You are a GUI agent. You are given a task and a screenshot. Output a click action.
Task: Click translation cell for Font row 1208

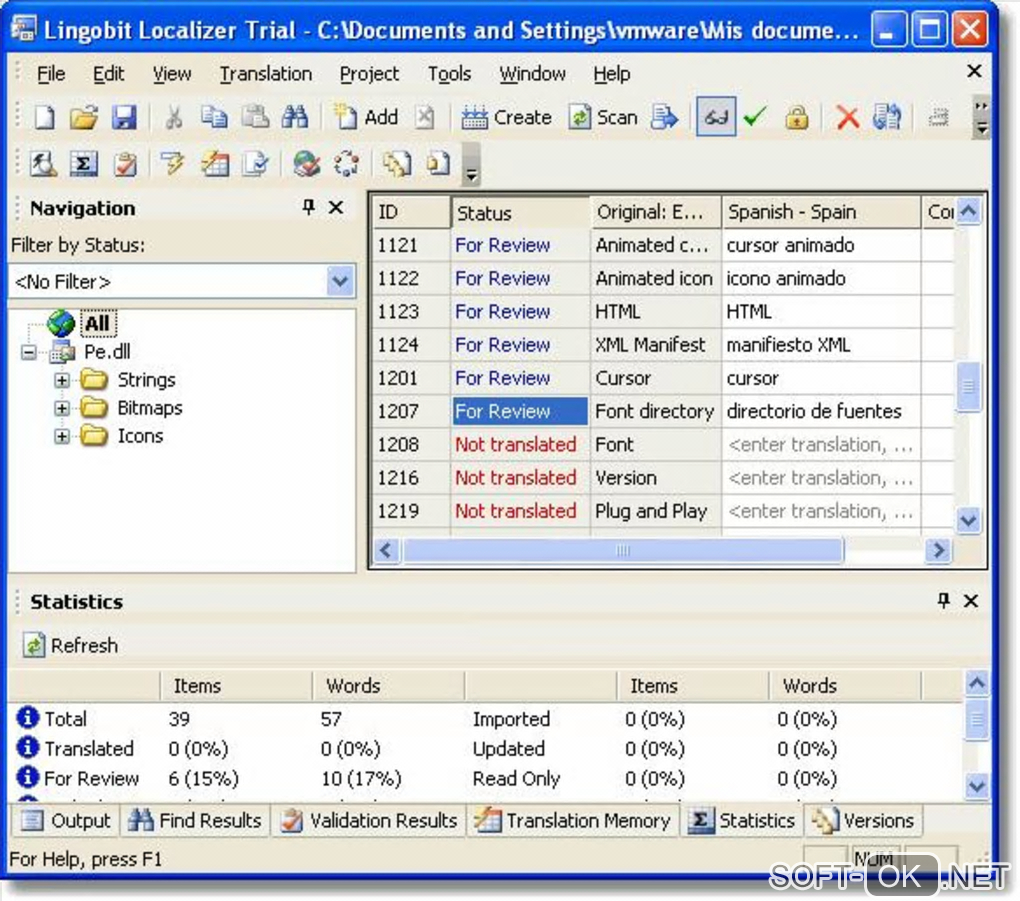click(821, 445)
